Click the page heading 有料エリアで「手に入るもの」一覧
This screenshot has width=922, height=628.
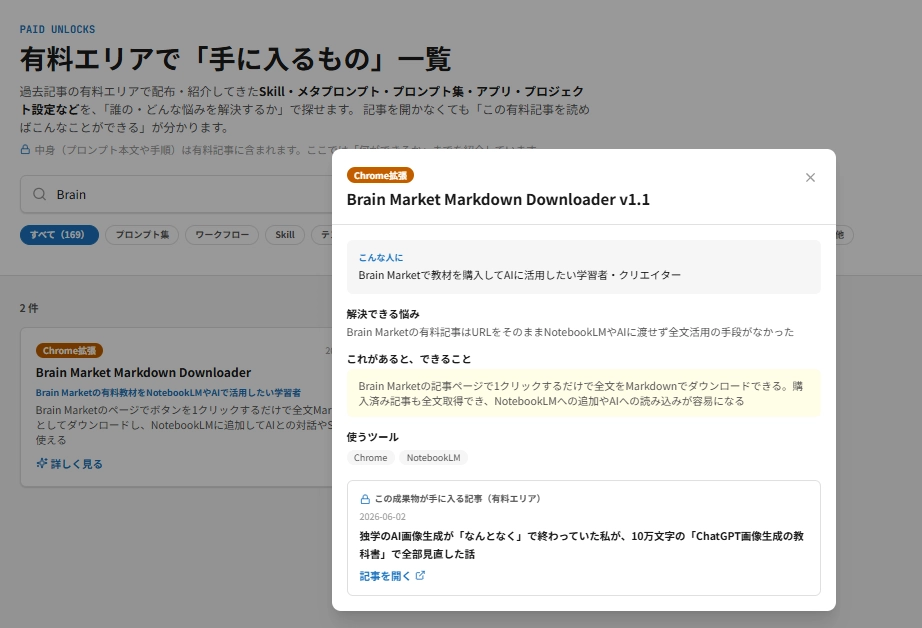[235, 59]
